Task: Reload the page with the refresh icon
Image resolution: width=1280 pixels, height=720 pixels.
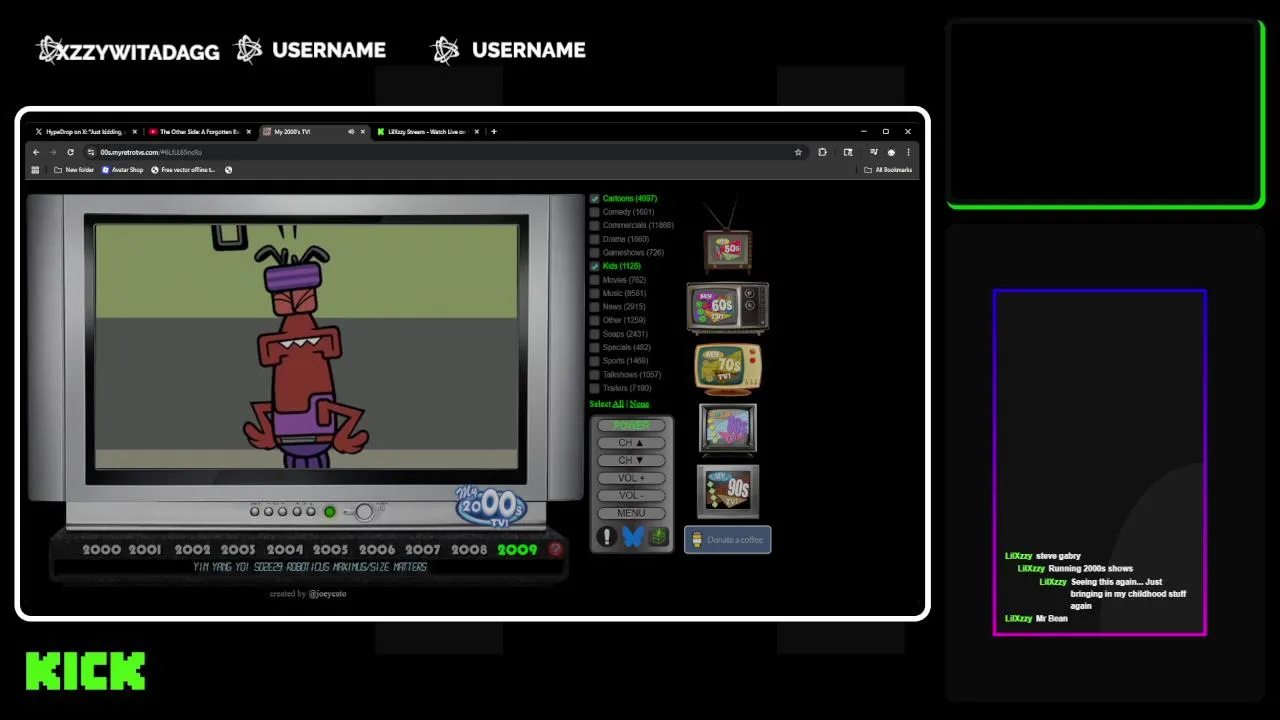Action: click(x=70, y=152)
